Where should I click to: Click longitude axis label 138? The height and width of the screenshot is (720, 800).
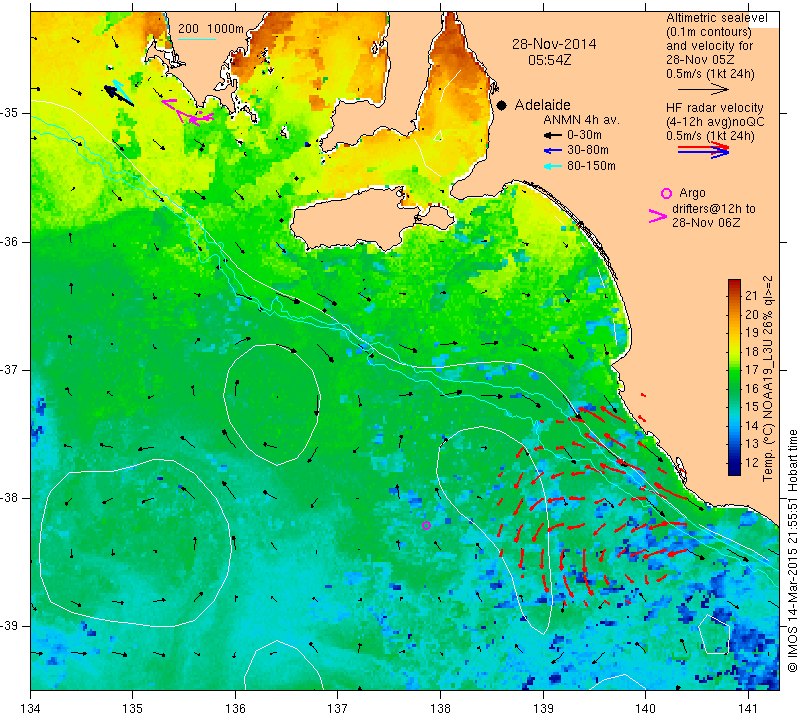tap(440, 709)
